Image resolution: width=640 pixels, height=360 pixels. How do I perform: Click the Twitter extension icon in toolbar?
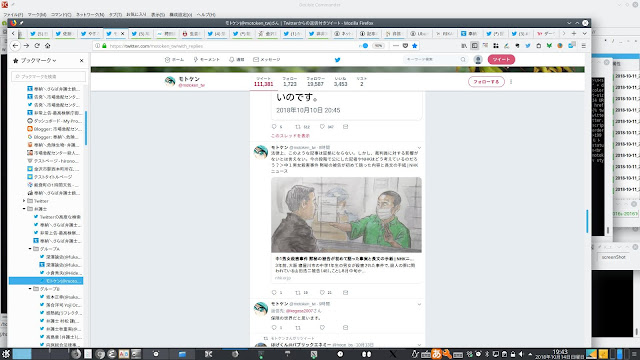[x=528, y=46]
